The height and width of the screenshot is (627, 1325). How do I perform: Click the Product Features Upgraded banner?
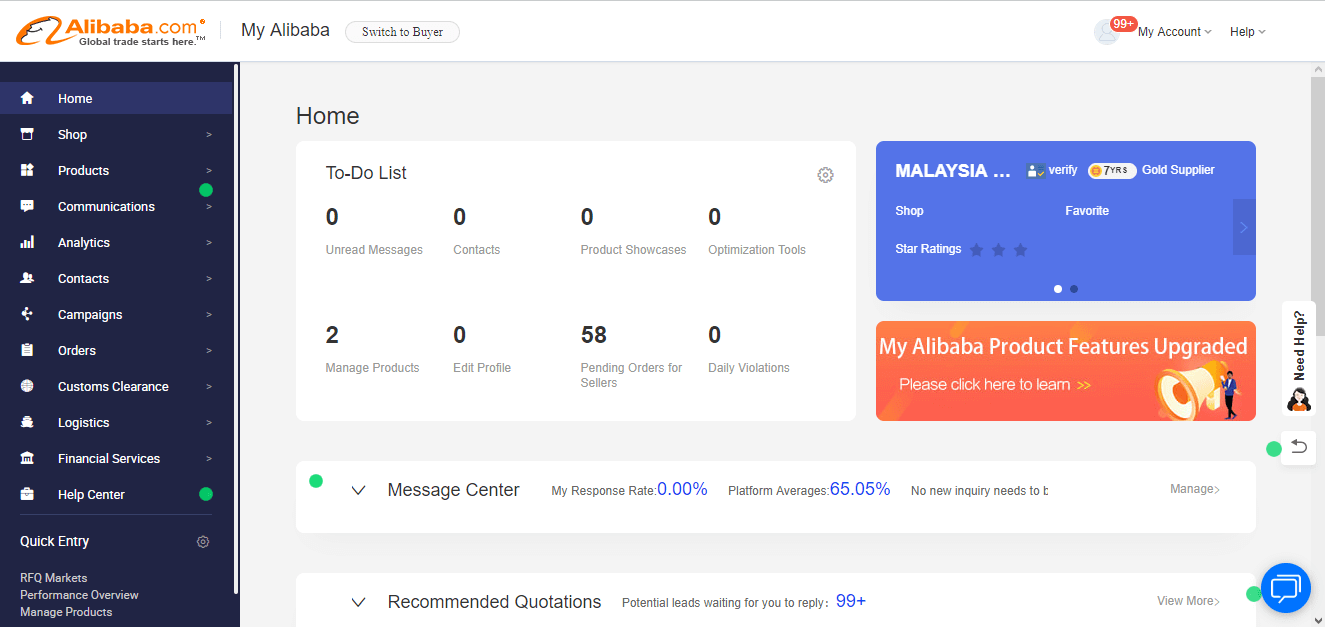pyautogui.click(x=1065, y=371)
